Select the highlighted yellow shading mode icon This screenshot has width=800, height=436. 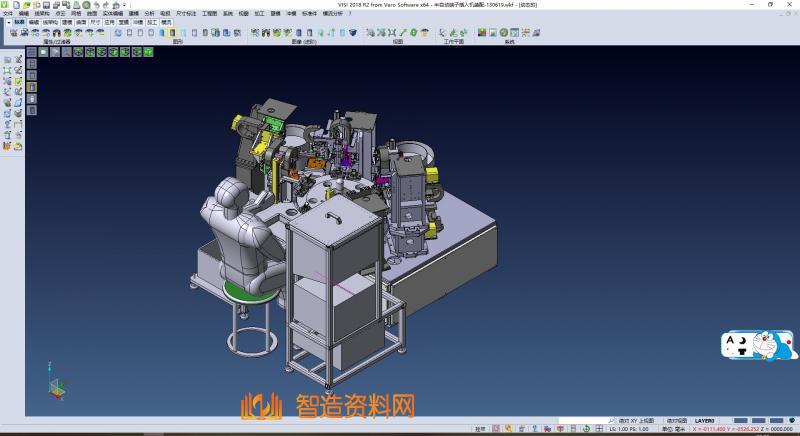pyautogui.click(x=173, y=33)
